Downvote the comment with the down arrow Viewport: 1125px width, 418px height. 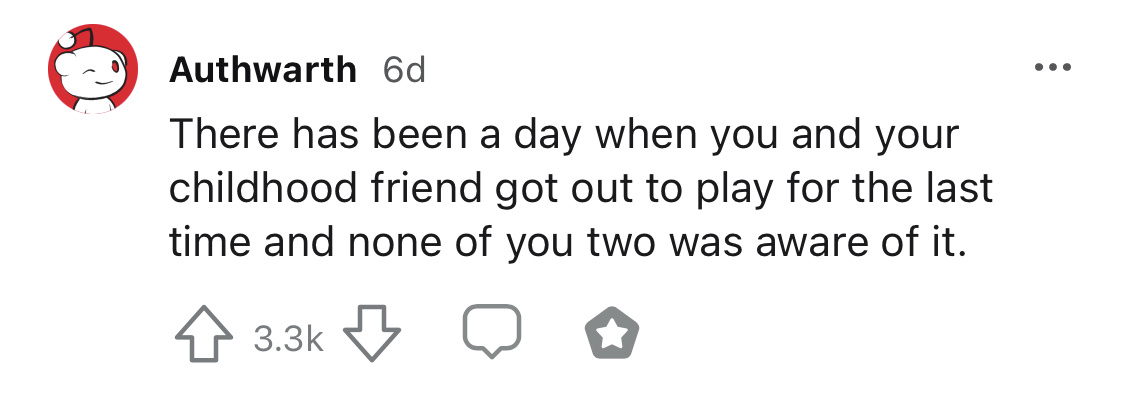[x=372, y=334]
